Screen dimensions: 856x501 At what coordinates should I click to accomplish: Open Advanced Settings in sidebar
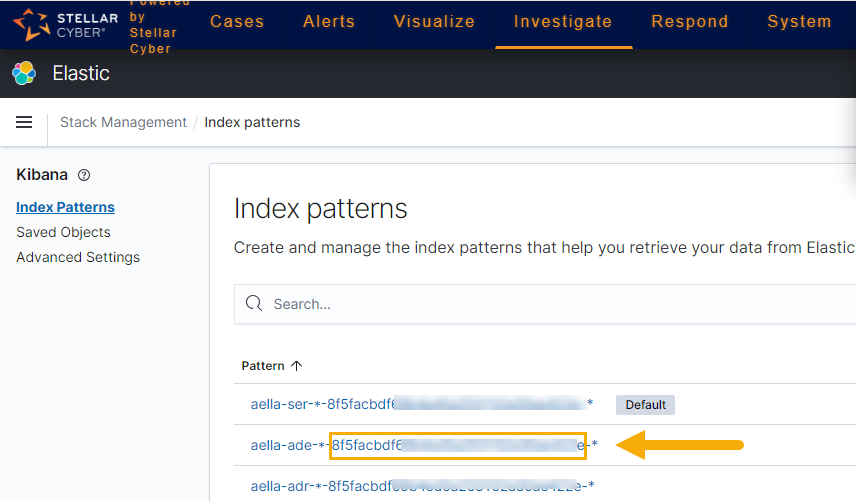pos(78,257)
